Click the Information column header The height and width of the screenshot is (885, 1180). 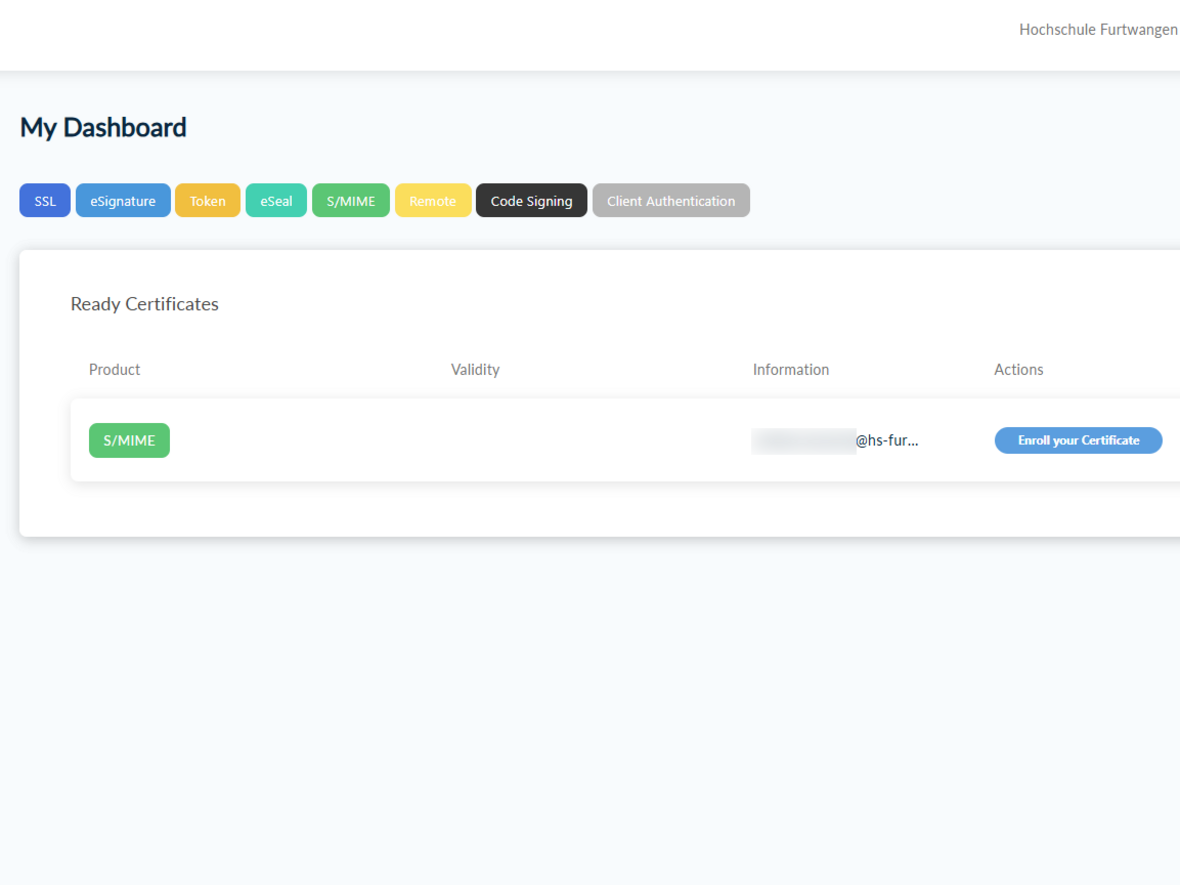[791, 370]
